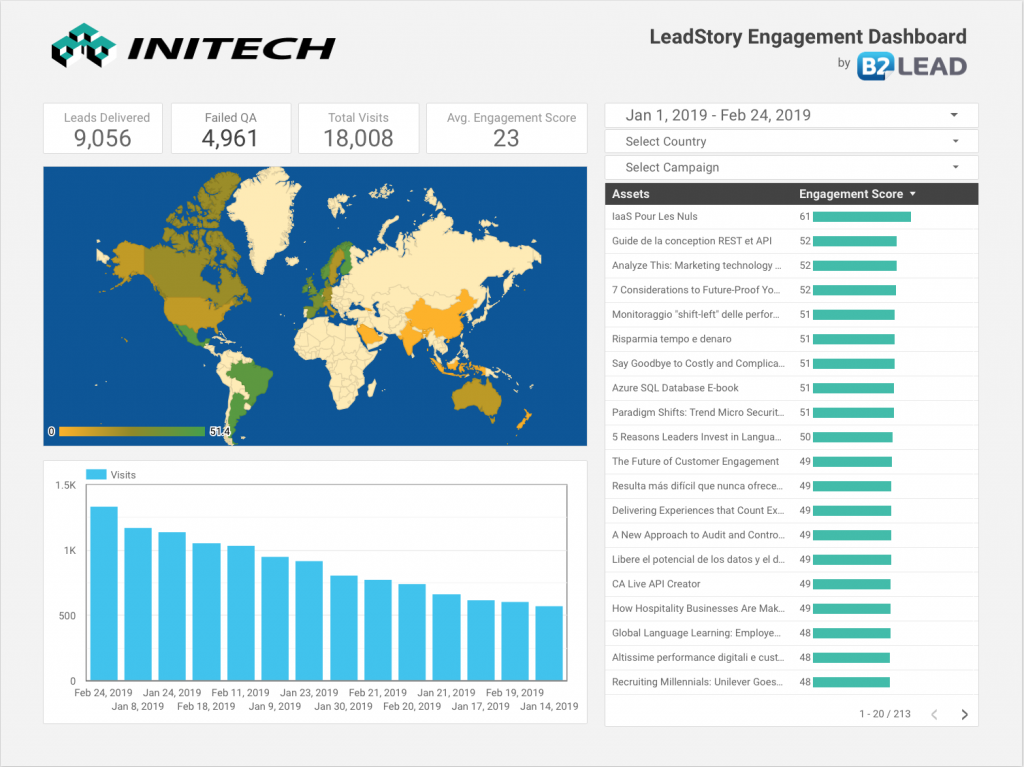Select 'Guide de la conception REST et API' row
Viewport: 1024px width, 767px height.
pyautogui.click(x=792, y=241)
